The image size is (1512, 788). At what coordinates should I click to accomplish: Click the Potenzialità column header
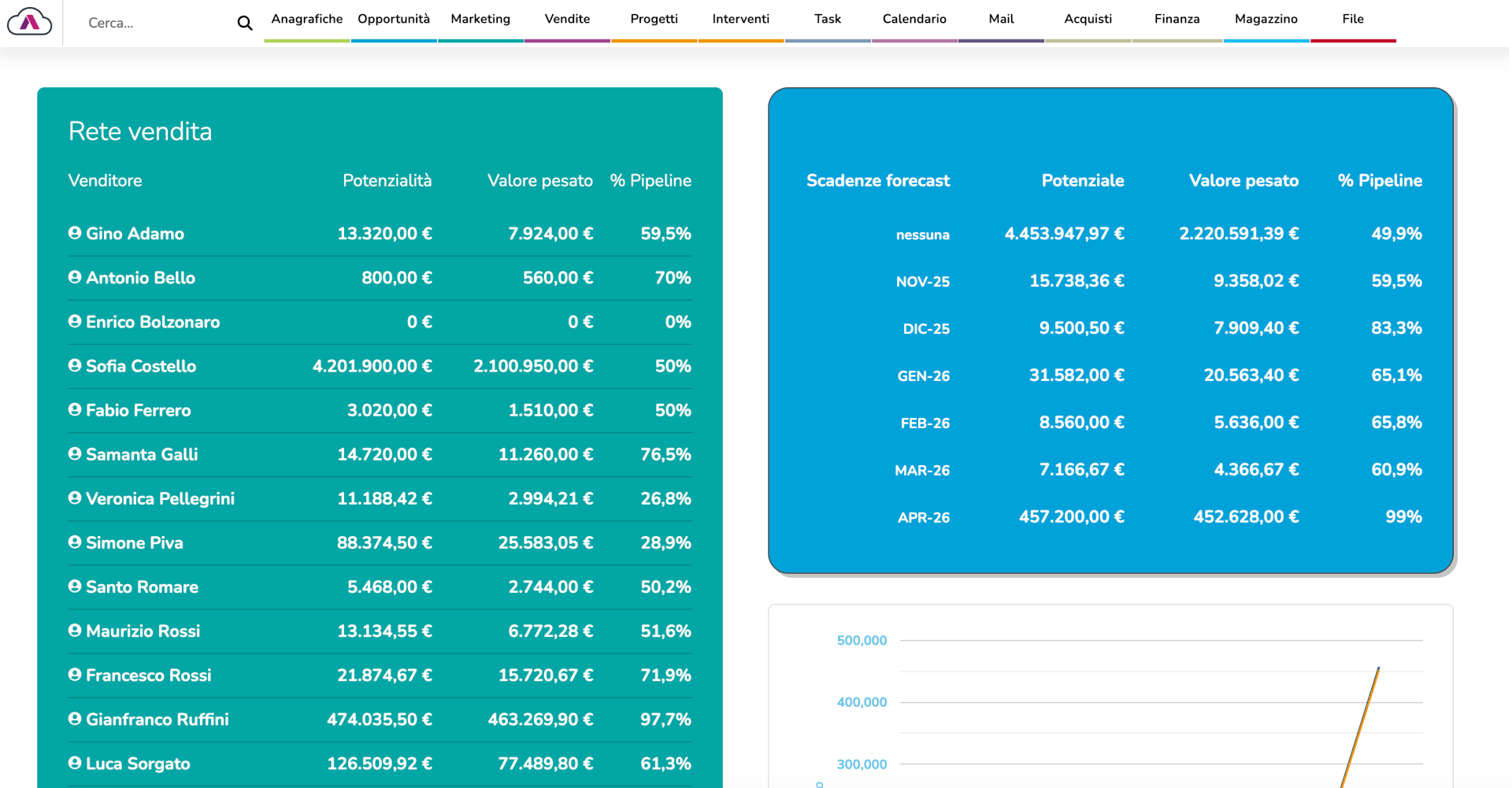tap(387, 181)
